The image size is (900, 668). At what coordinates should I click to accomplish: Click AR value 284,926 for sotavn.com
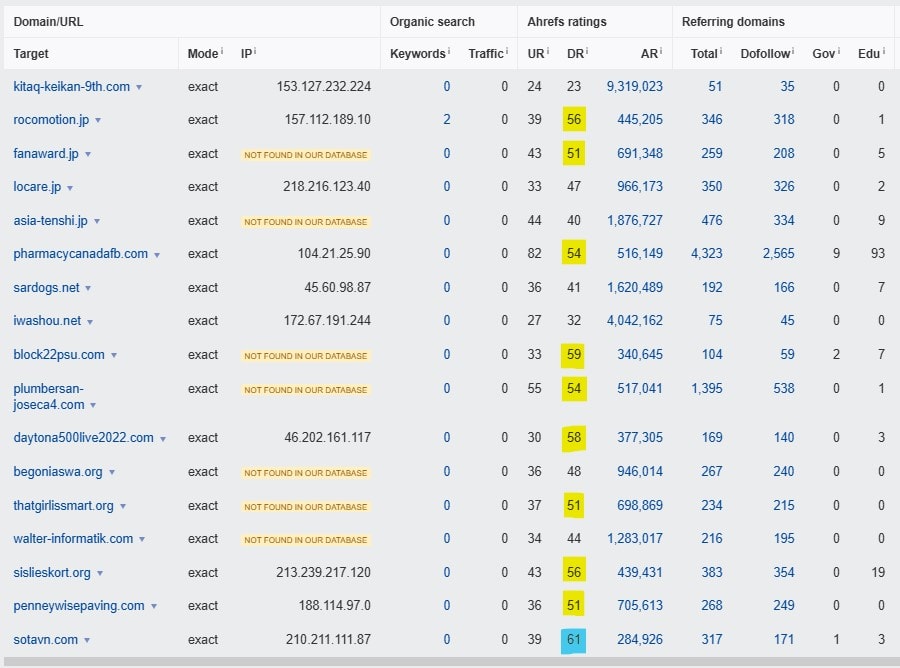click(639, 639)
